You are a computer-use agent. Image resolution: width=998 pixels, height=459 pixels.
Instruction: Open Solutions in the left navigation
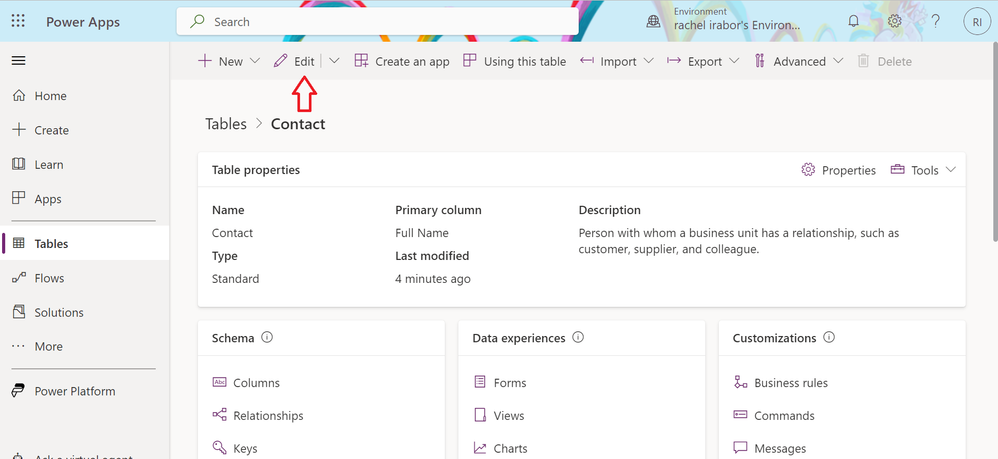pos(85,312)
